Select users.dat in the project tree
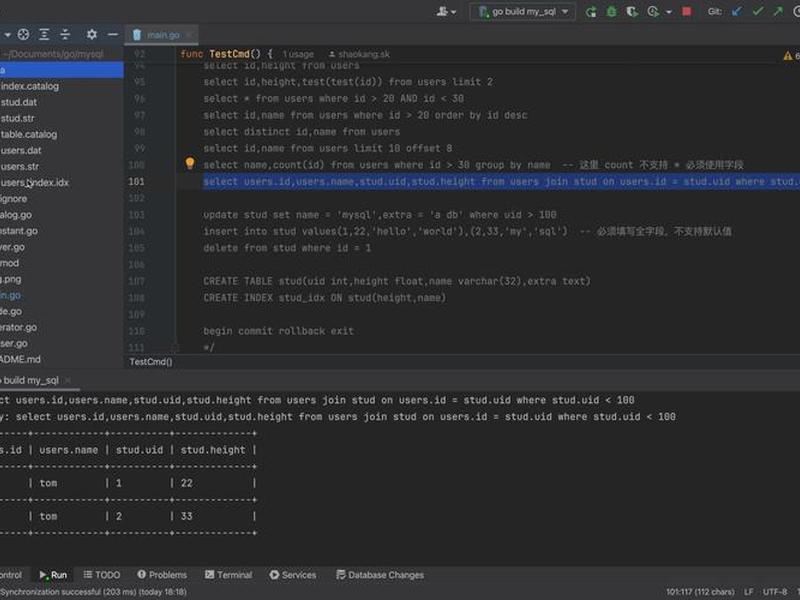This screenshot has height=600, width=800. coord(21,151)
